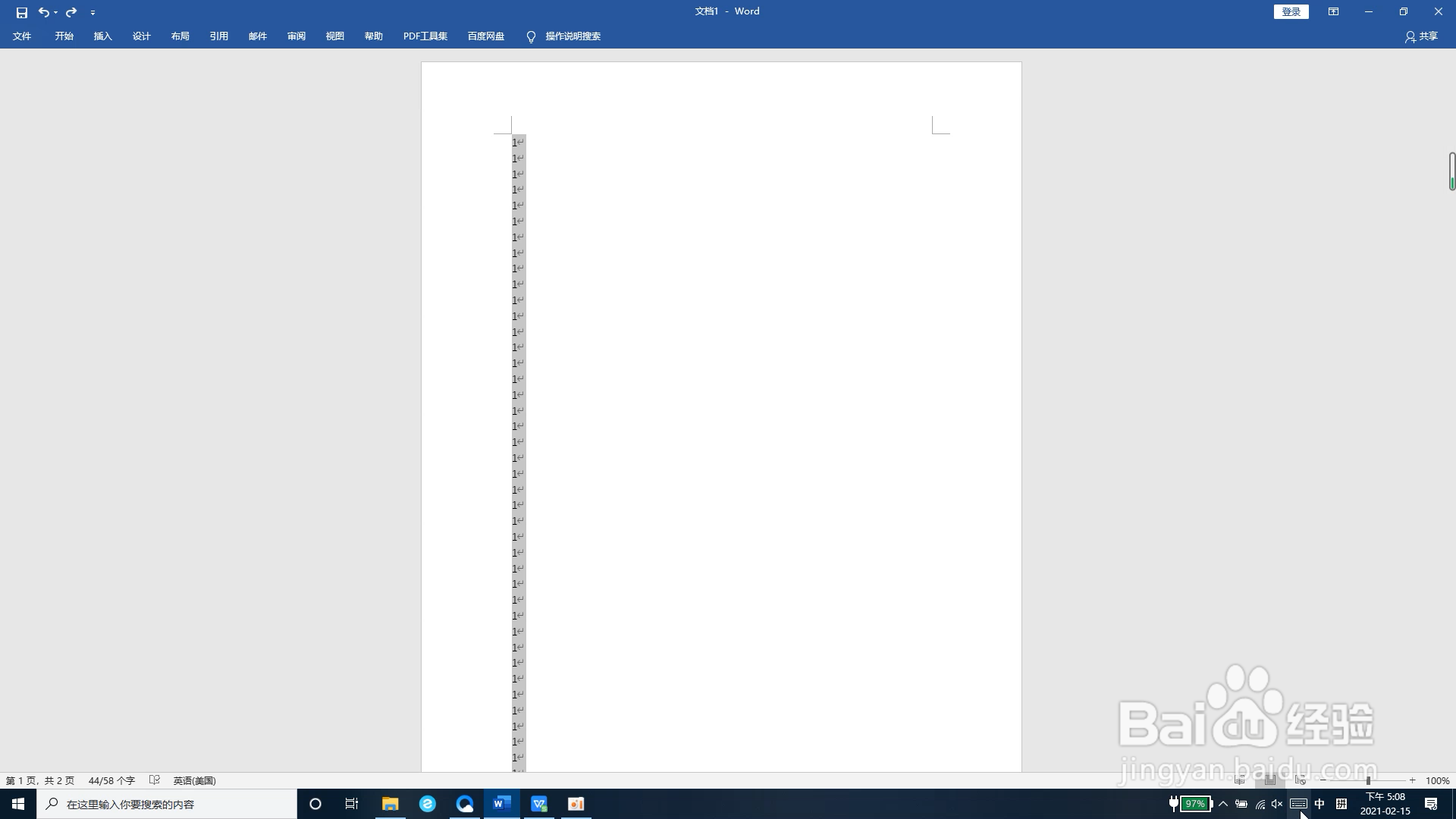The height and width of the screenshot is (819, 1456).
Task: Click the zoom in plus icon
Action: 1412,780
